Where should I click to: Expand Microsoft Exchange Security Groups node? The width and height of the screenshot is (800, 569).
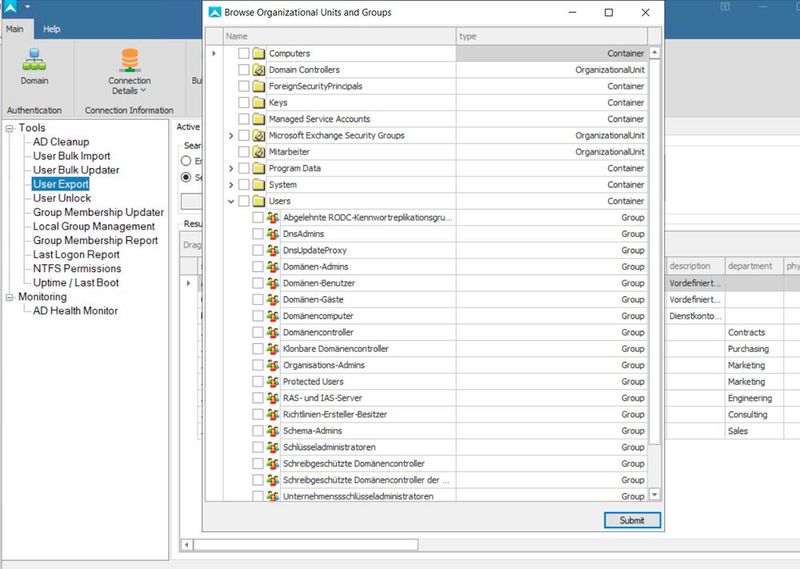click(x=231, y=135)
